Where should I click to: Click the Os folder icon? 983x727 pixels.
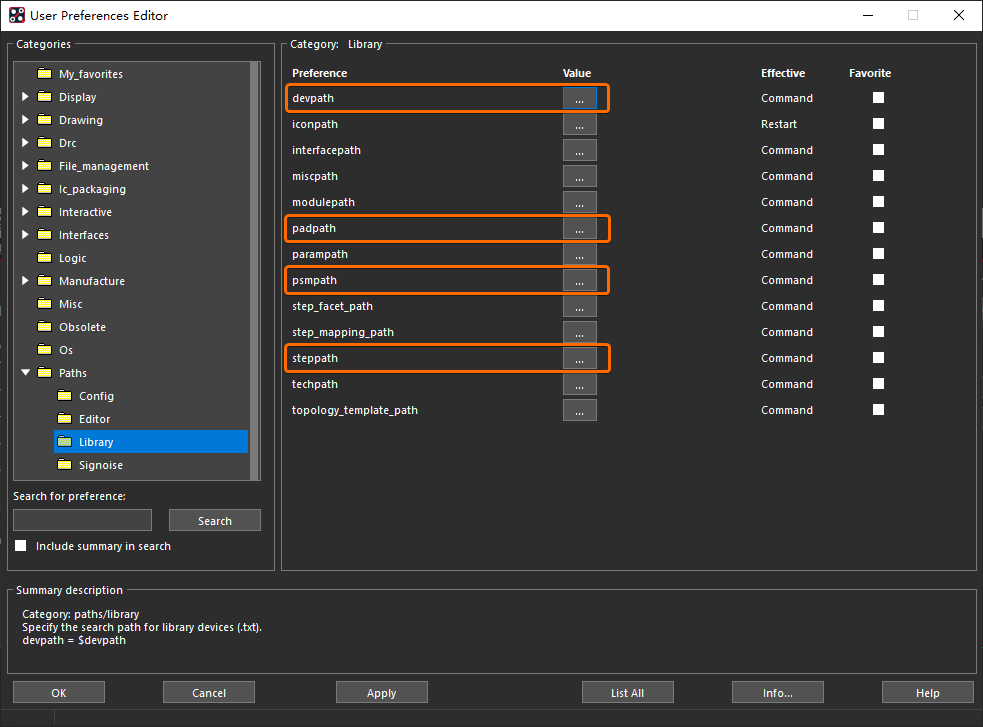point(44,350)
